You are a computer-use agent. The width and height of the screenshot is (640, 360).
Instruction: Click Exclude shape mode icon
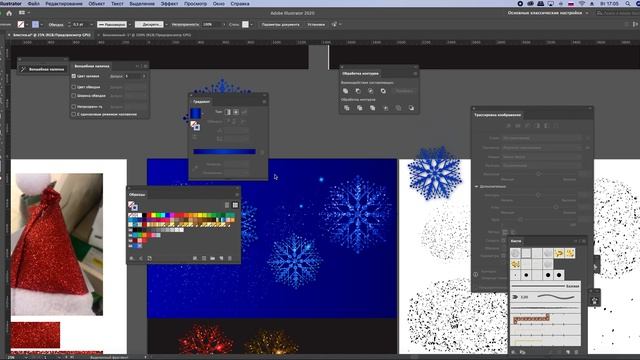click(383, 91)
